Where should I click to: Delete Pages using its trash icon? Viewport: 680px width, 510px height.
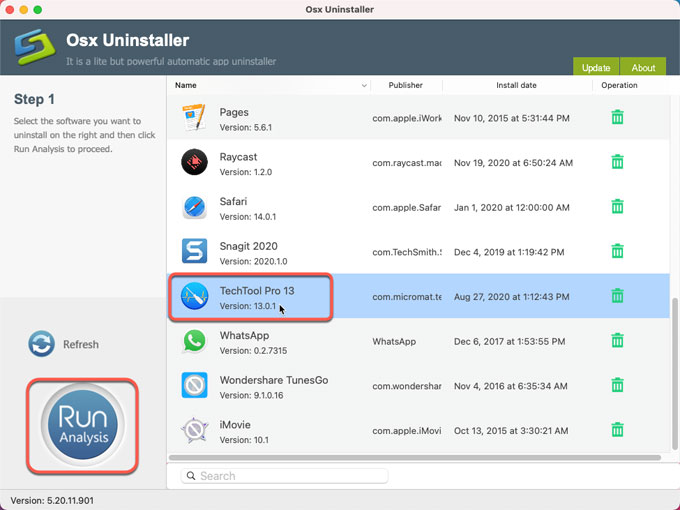coord(617,117)
